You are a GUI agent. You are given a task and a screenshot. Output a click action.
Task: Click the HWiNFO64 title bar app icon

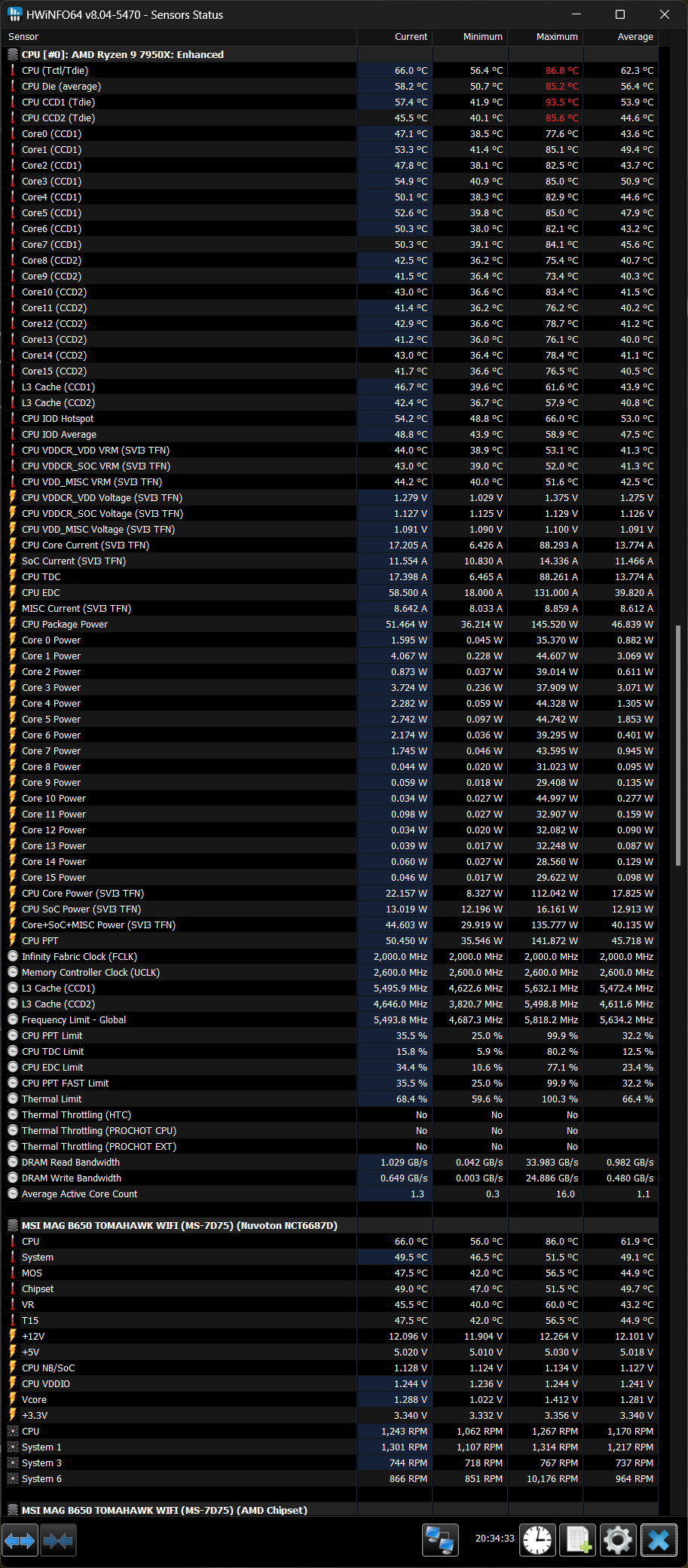[14, 14]
